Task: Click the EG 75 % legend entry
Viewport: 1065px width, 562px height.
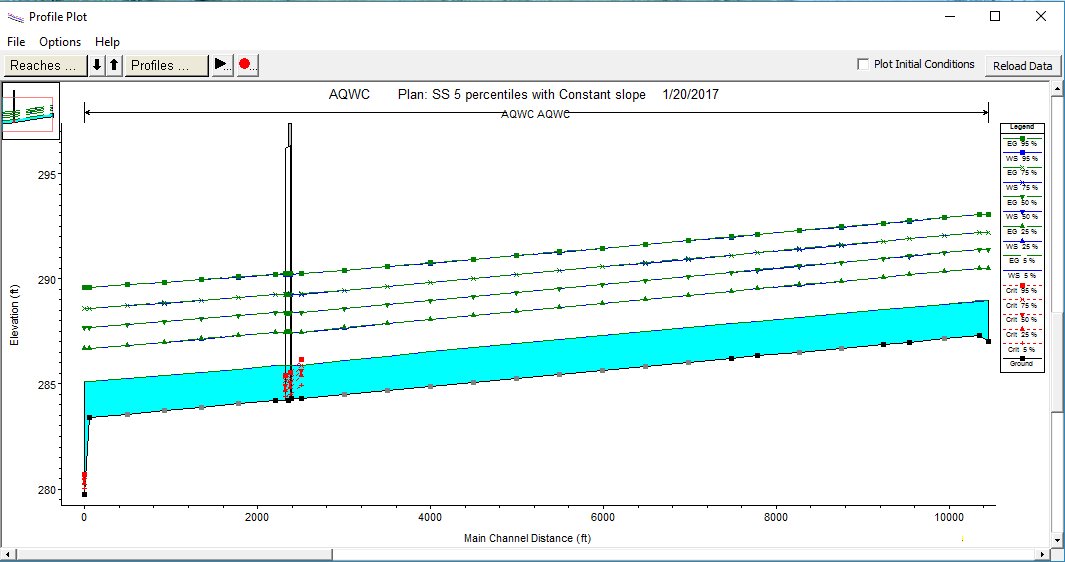Action: 1022,172
